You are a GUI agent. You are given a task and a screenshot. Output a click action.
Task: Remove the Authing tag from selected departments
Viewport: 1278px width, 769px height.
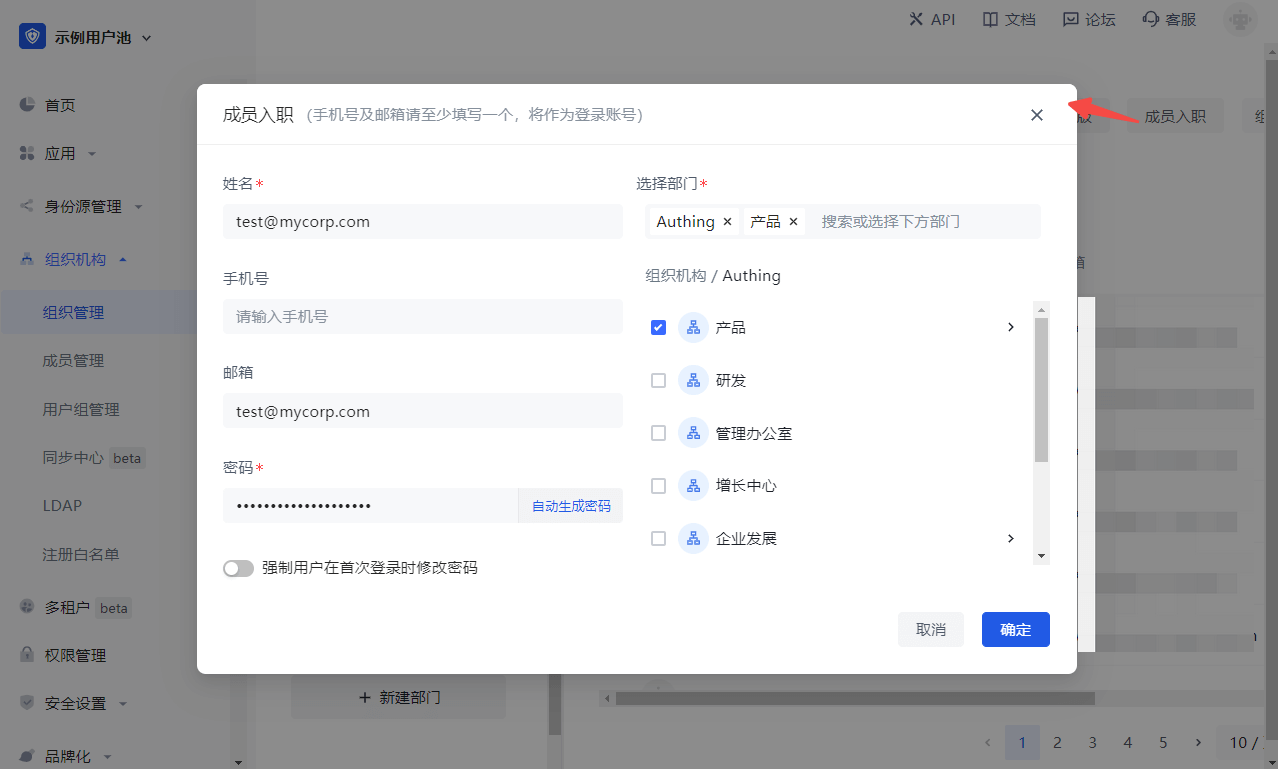(727, 222)
